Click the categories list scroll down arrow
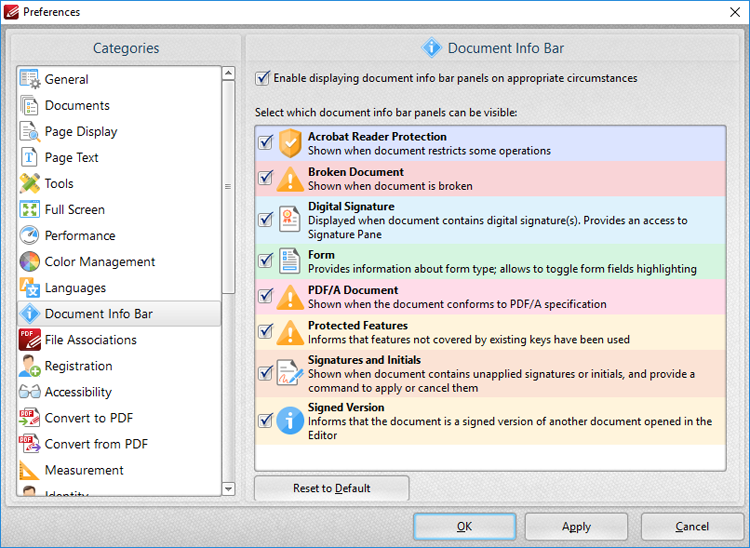750x548 pixels. click(229, 489)
